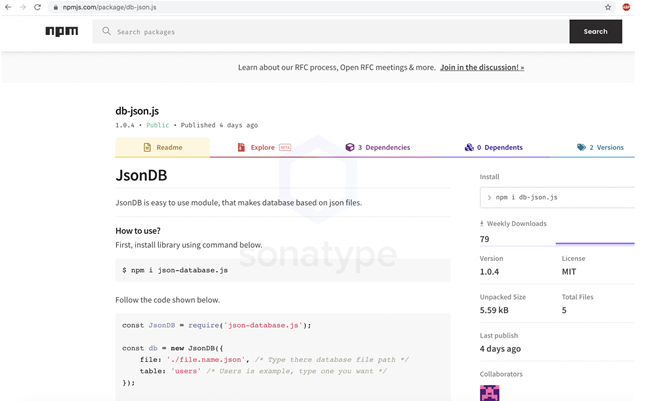
Task: Follow the 'Join in the discussion' link
Action: pos(482,67)
